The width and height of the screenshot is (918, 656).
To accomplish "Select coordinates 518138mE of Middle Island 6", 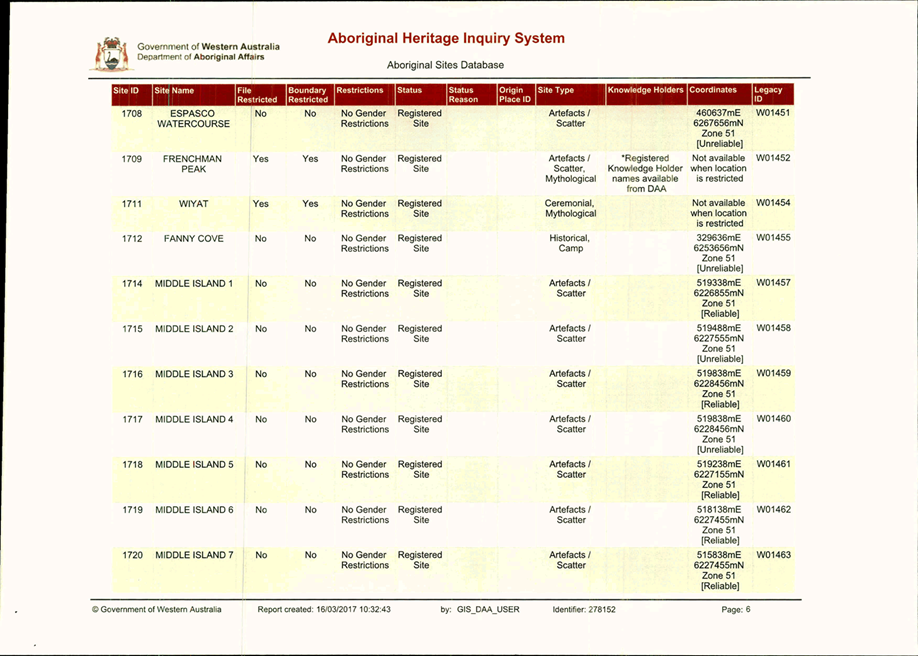I will (x=719, y=510).
